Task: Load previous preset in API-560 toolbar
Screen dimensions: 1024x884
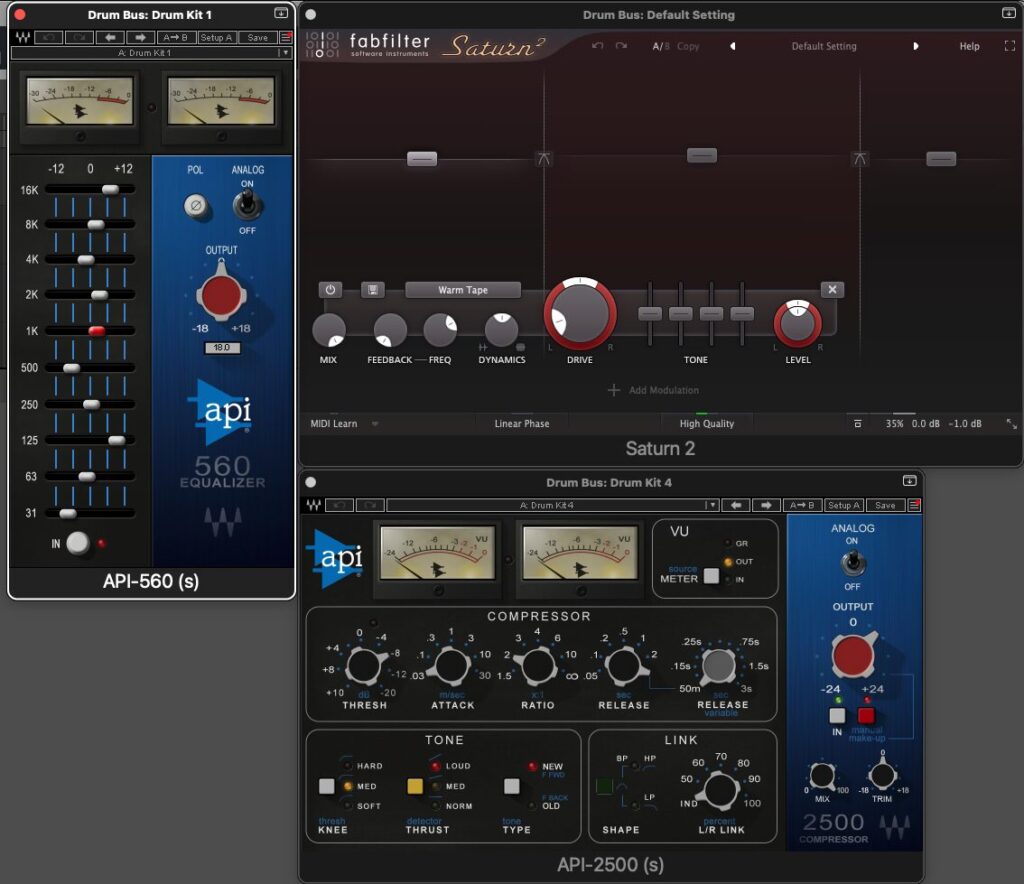Action: [x=110, y=37]
